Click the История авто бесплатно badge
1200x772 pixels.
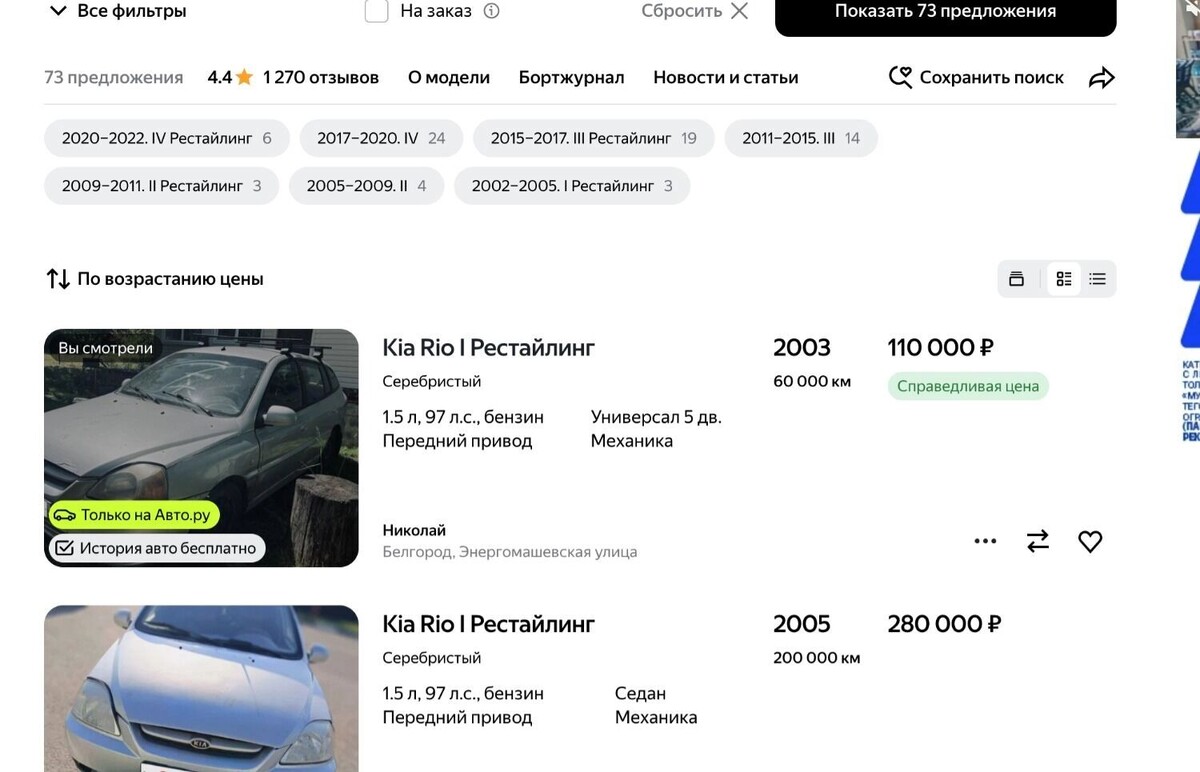(x=156, y=548)
